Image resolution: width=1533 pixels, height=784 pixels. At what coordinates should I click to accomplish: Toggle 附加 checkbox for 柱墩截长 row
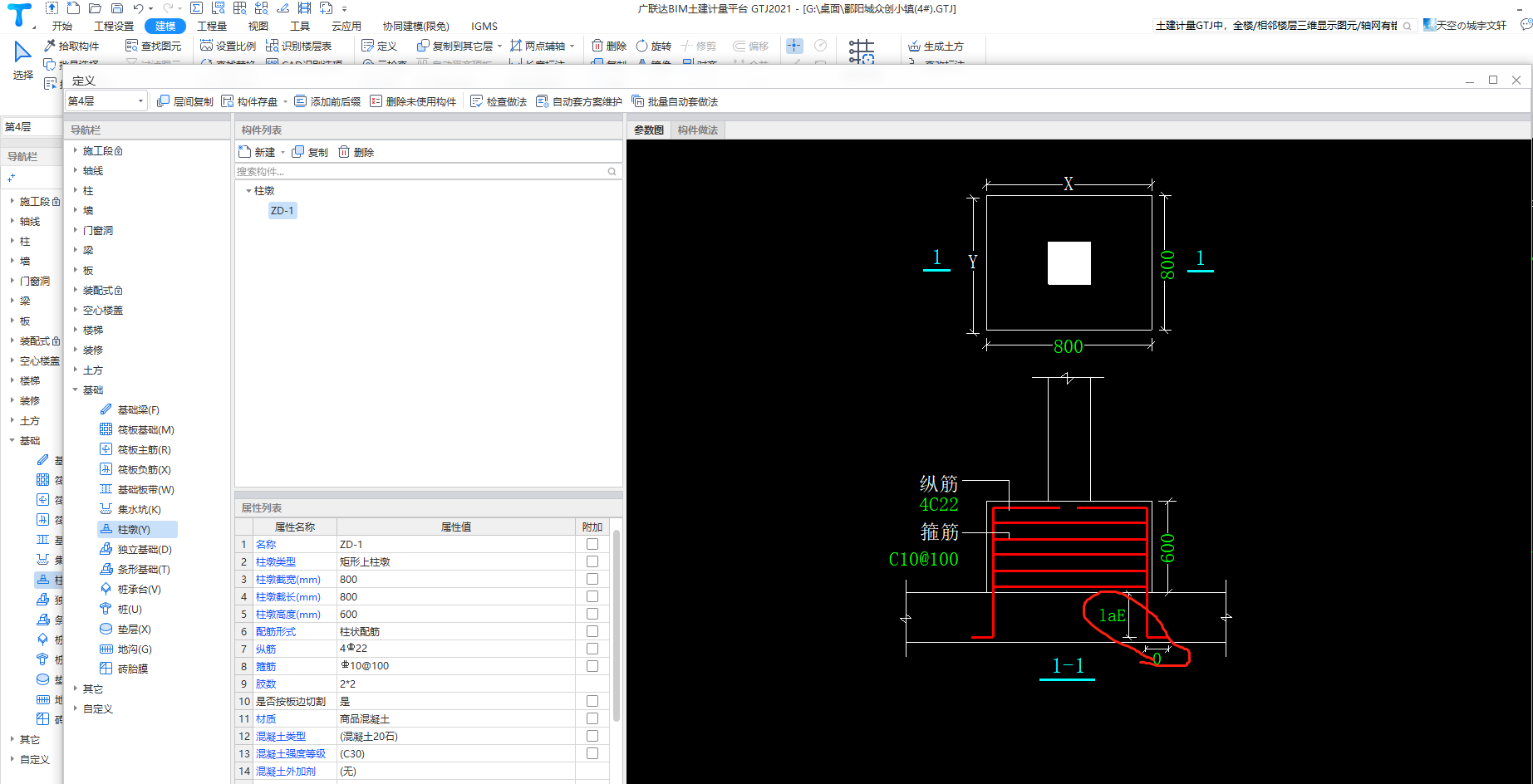pos(592,596)
